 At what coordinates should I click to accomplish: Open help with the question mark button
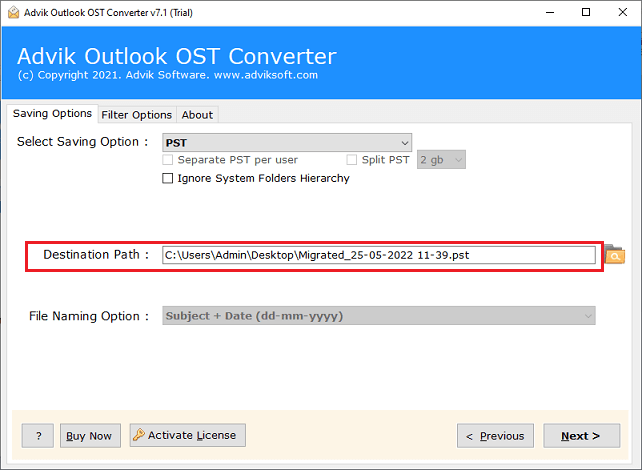tap(38, 436)
